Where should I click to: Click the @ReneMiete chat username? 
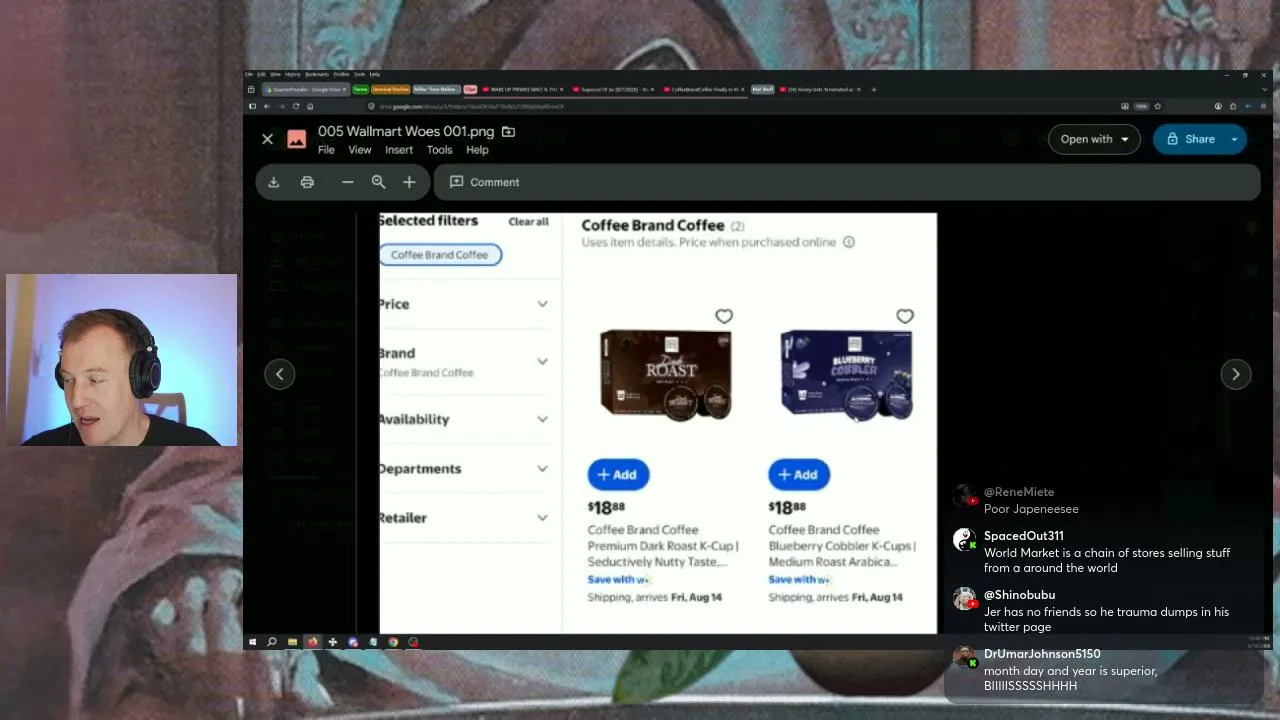(x=1019, y=492)
